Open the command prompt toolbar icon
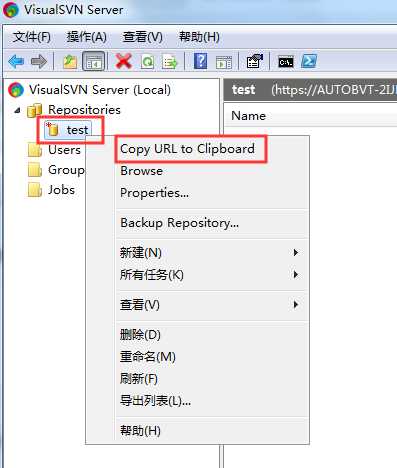Image resolution: width=397 pixels, height=468 pixels. click(286, 62)
